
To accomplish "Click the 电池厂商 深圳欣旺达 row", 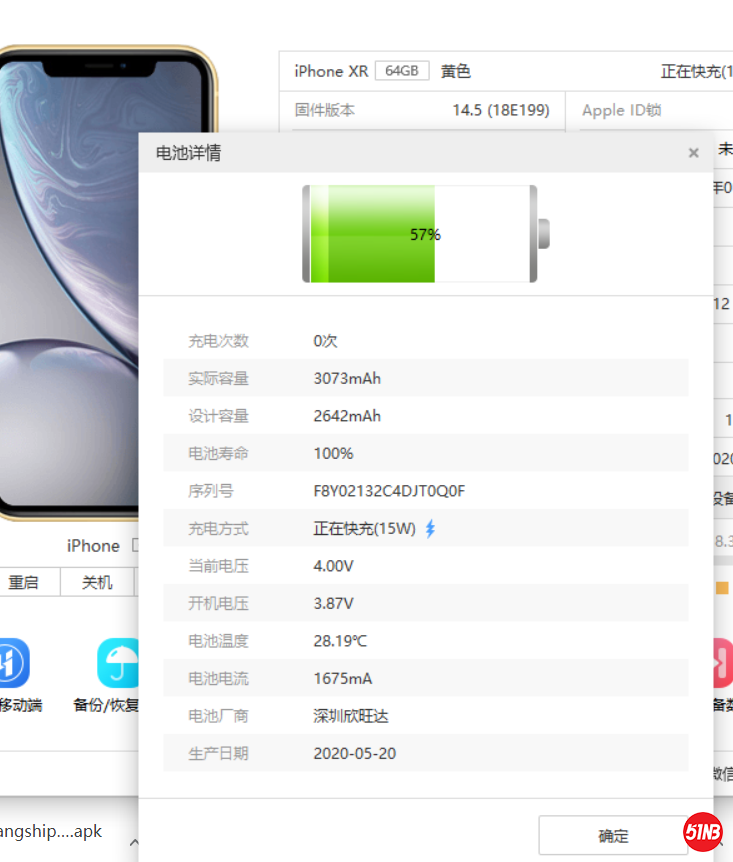I will (x=425, y=716).
